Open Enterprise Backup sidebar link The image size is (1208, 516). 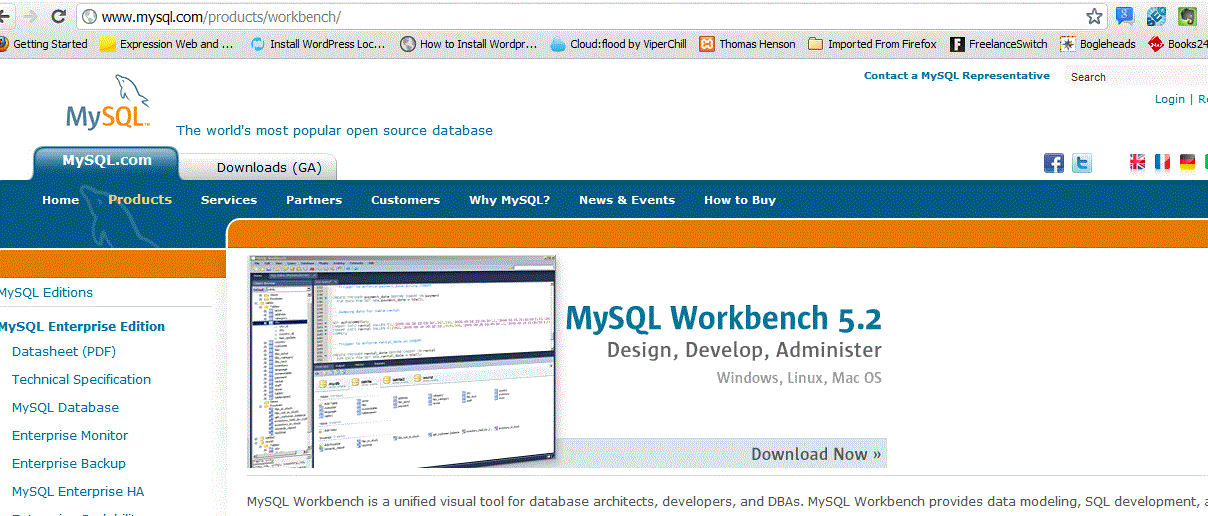pyautogui.click(x=69, y=463)
